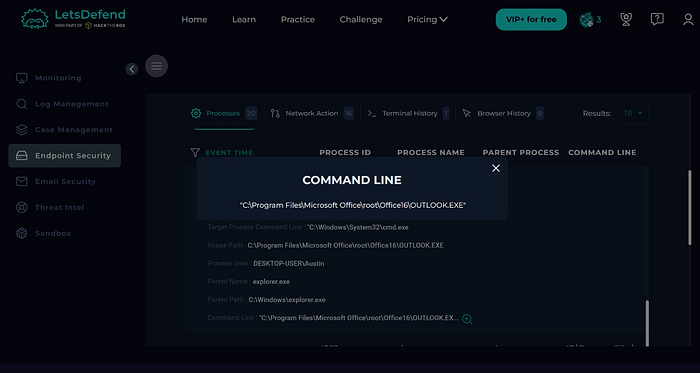Click the Browser History cursor icon

coord(467,113)
